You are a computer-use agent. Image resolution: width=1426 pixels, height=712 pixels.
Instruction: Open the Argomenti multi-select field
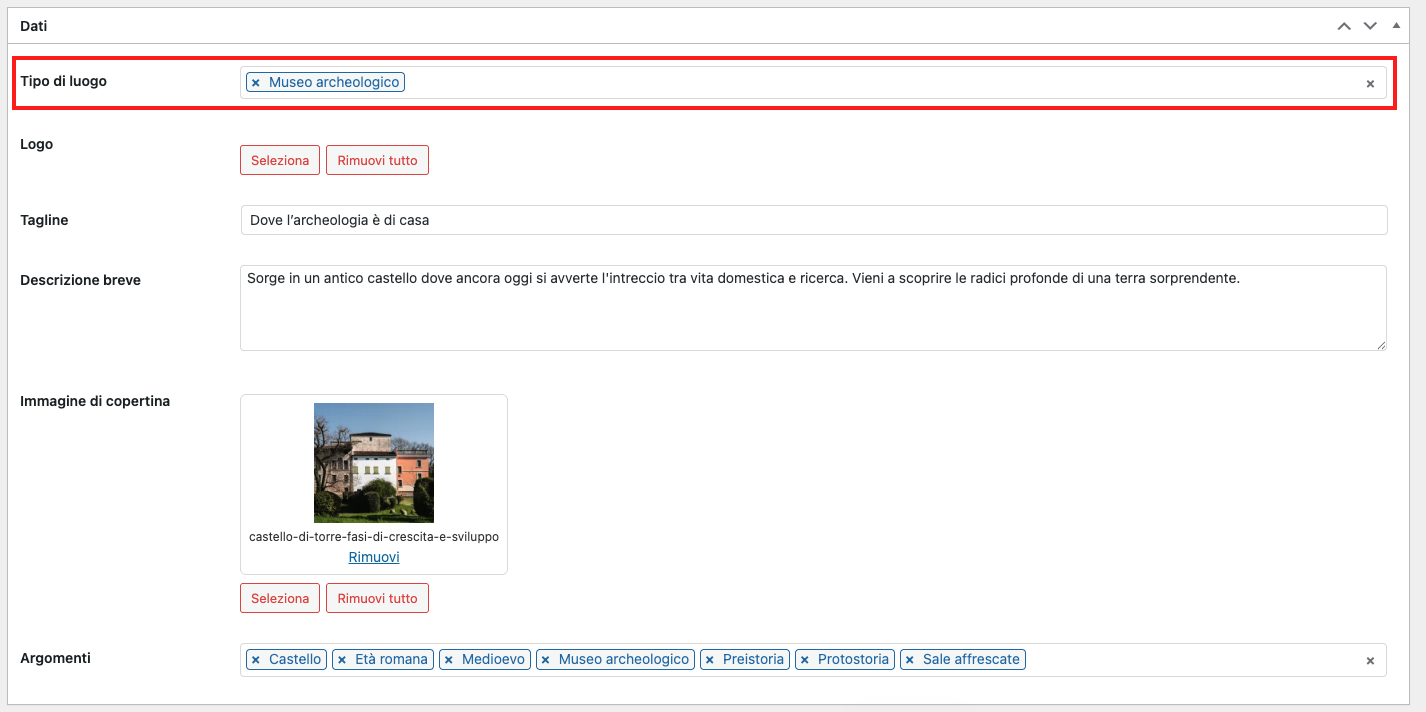(814, 660)
